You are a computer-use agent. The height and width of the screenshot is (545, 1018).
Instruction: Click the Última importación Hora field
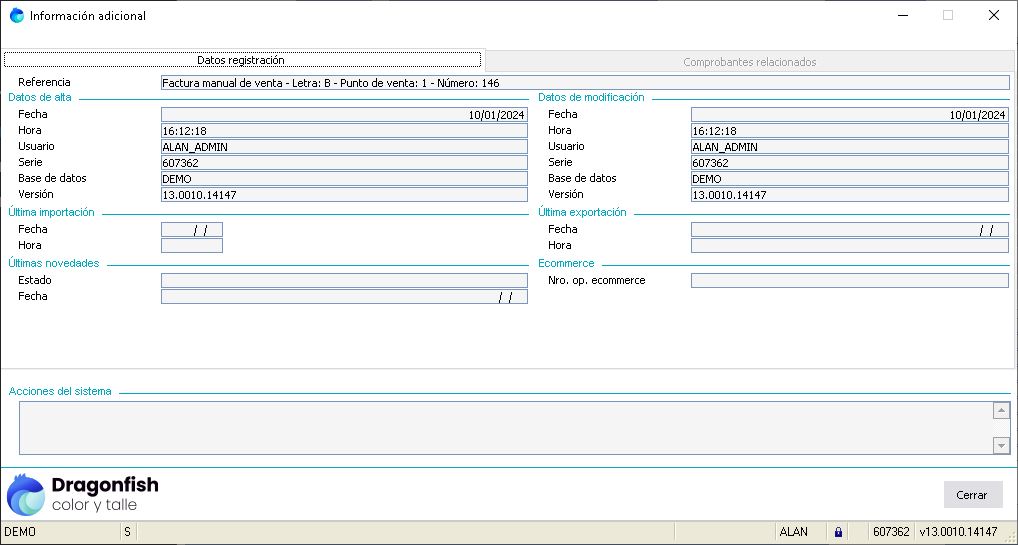click(192, 246)
